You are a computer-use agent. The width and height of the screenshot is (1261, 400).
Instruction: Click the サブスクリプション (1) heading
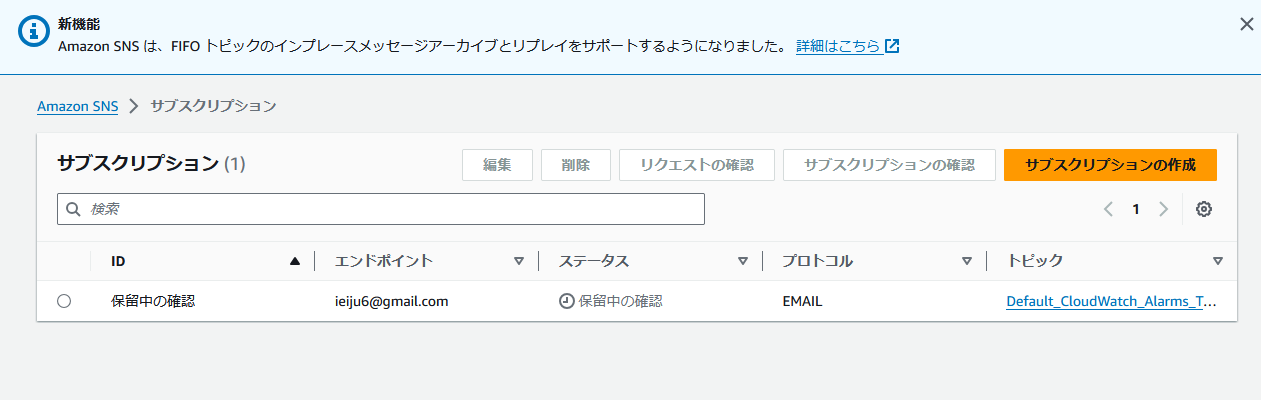tap(151, 163)
